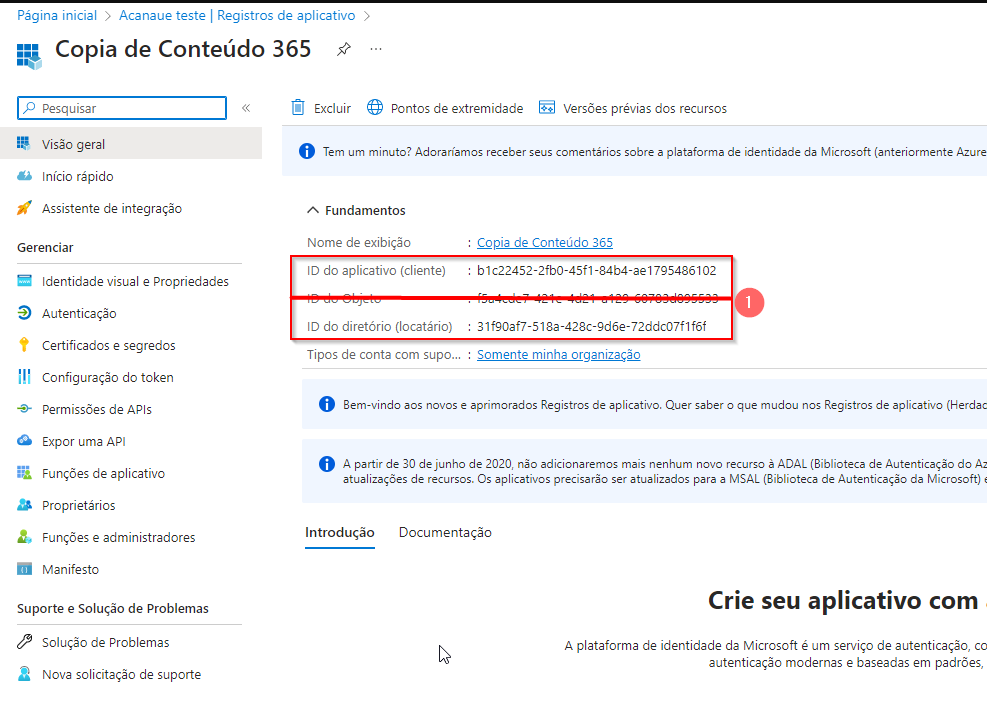The width and height of the screenshot is (987, 701).
Task: Click the Solução de Problemas wrench icon
Action: (25, 642)
